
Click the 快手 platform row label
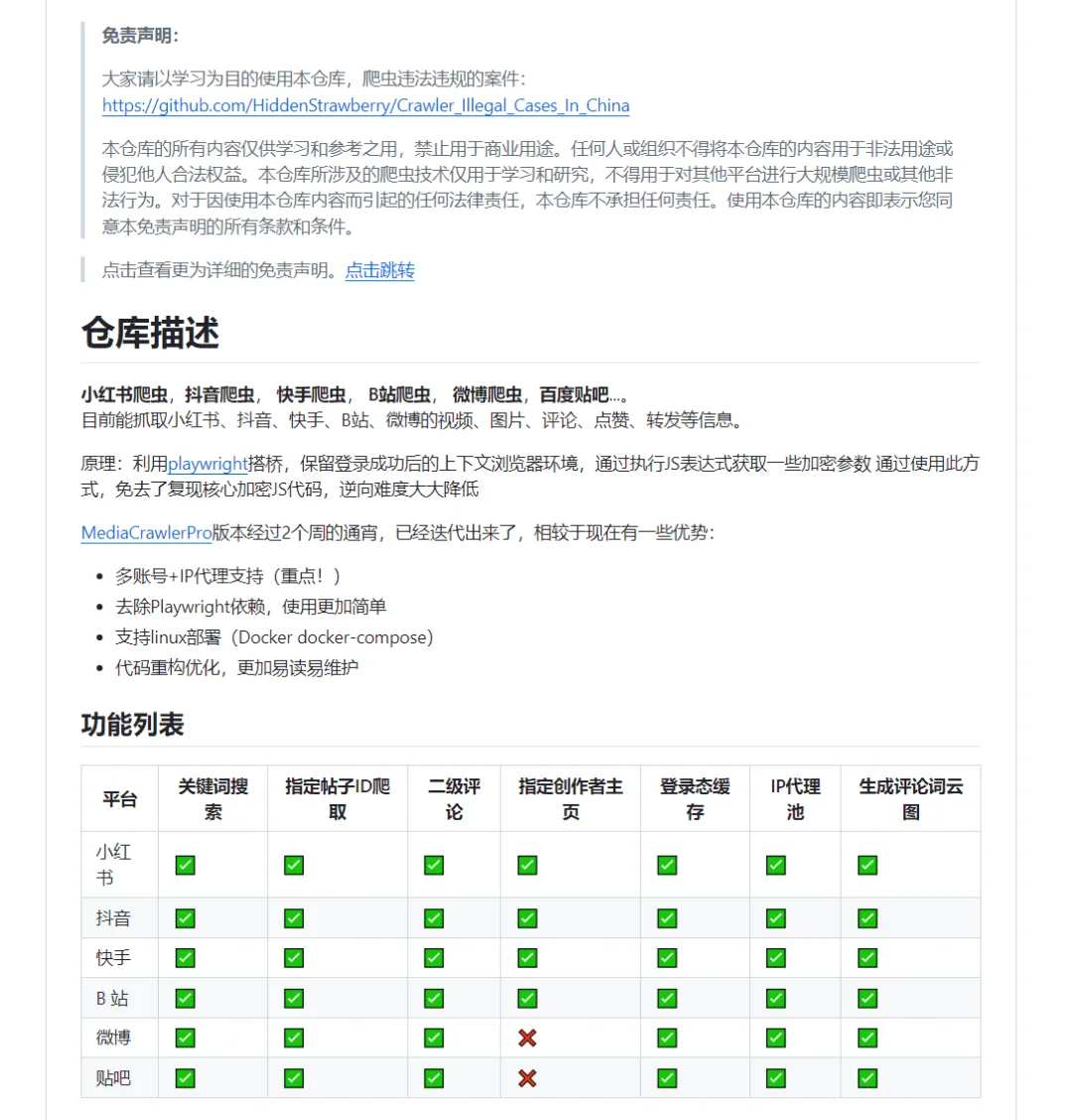[113, 958]
